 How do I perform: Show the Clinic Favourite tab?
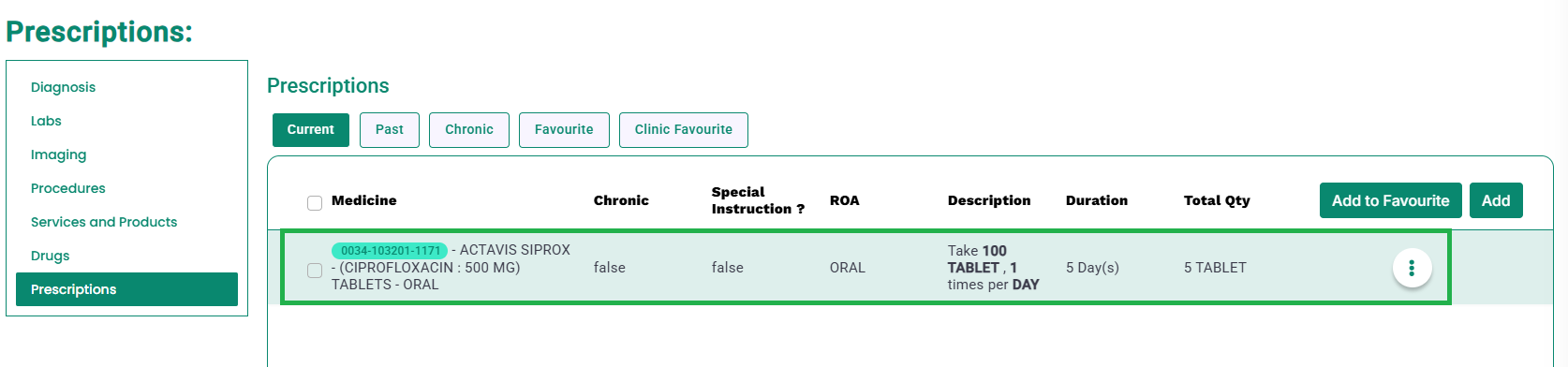[684, 130]
